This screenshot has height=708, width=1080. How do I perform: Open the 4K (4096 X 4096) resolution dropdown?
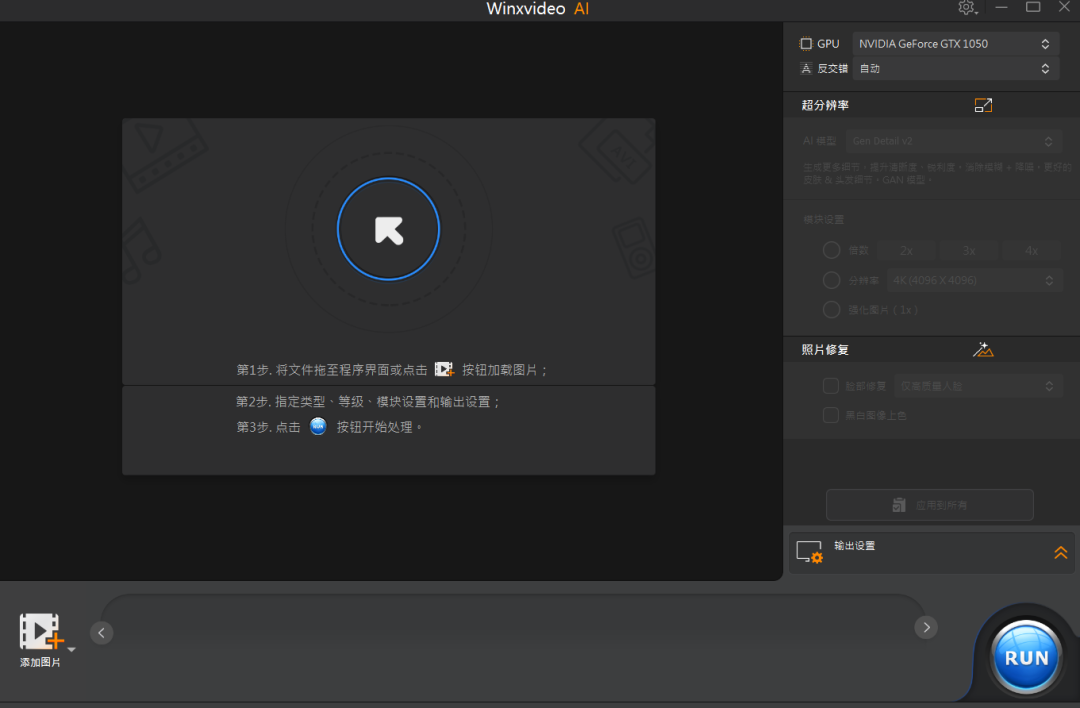coord(973,280)
